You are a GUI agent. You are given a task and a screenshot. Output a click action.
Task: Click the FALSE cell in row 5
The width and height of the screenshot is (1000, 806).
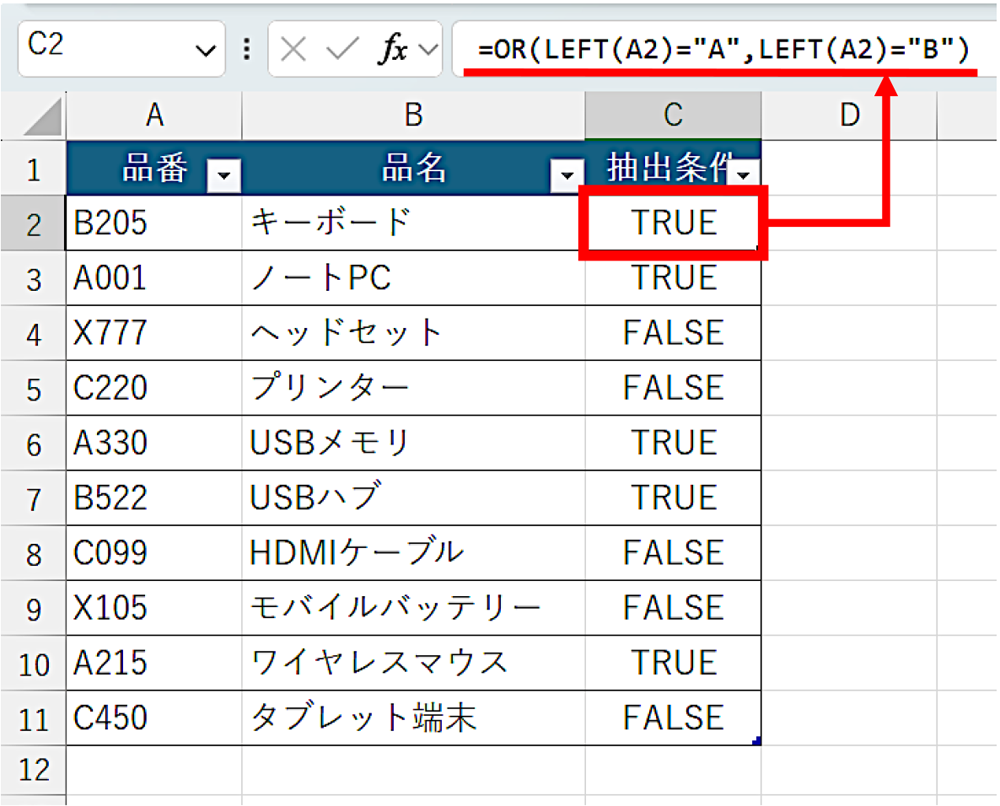pyautogui.click(x=673, y=388)
